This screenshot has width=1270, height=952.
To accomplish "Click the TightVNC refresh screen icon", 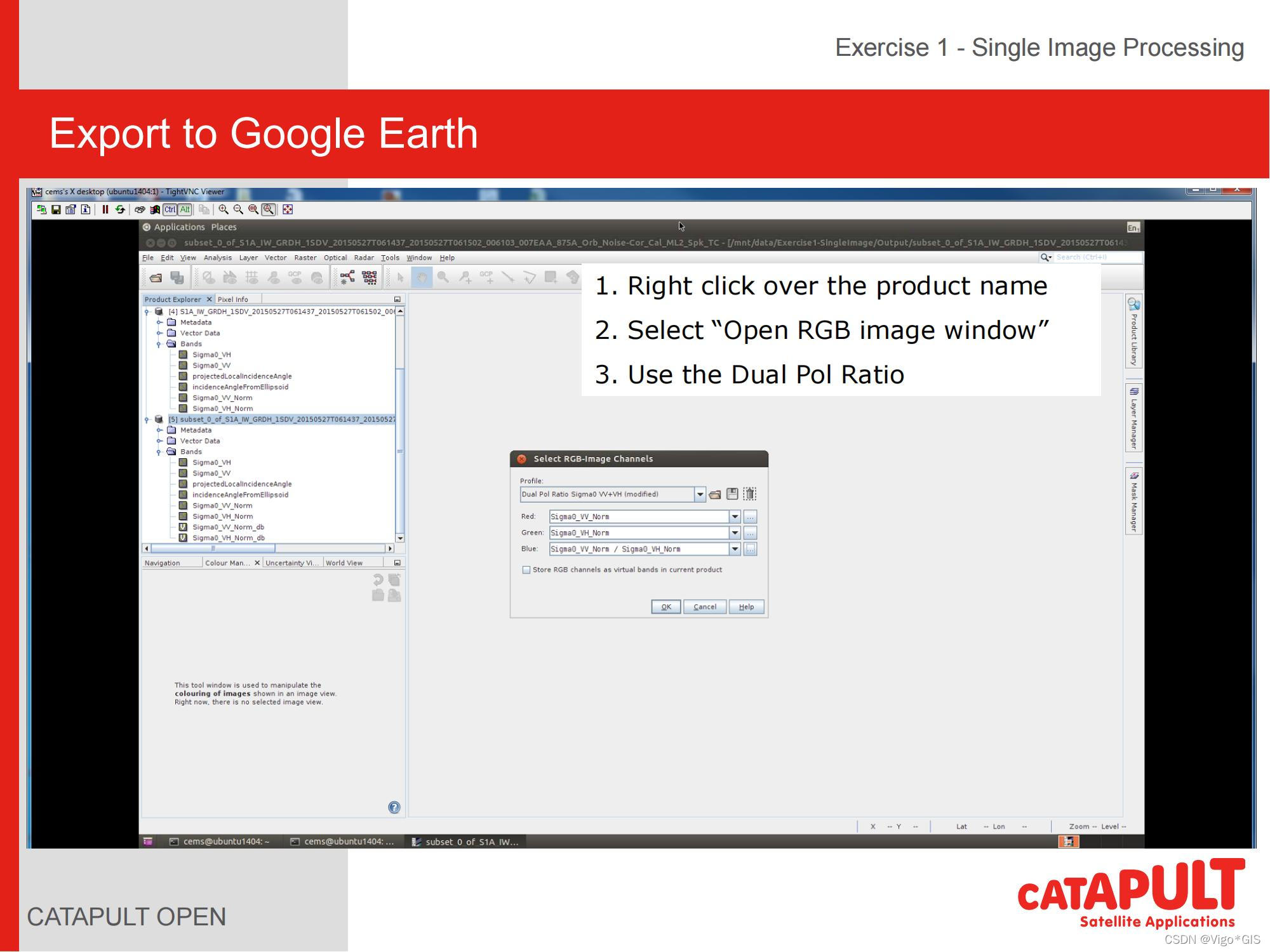I will pyautogui.click(x=120, y=209).
